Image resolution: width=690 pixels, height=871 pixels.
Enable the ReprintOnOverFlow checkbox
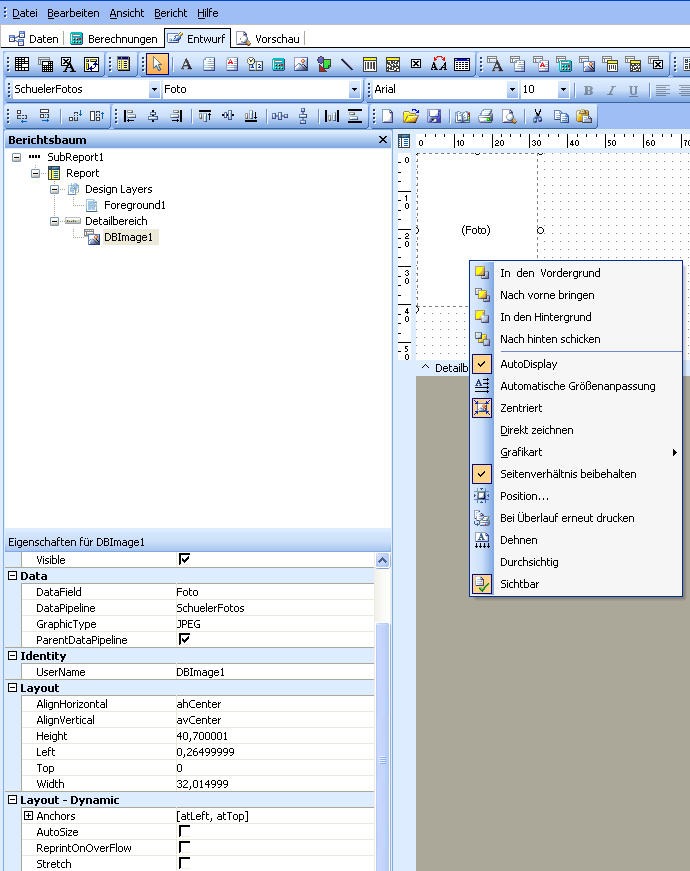click(x=184, y=848)
